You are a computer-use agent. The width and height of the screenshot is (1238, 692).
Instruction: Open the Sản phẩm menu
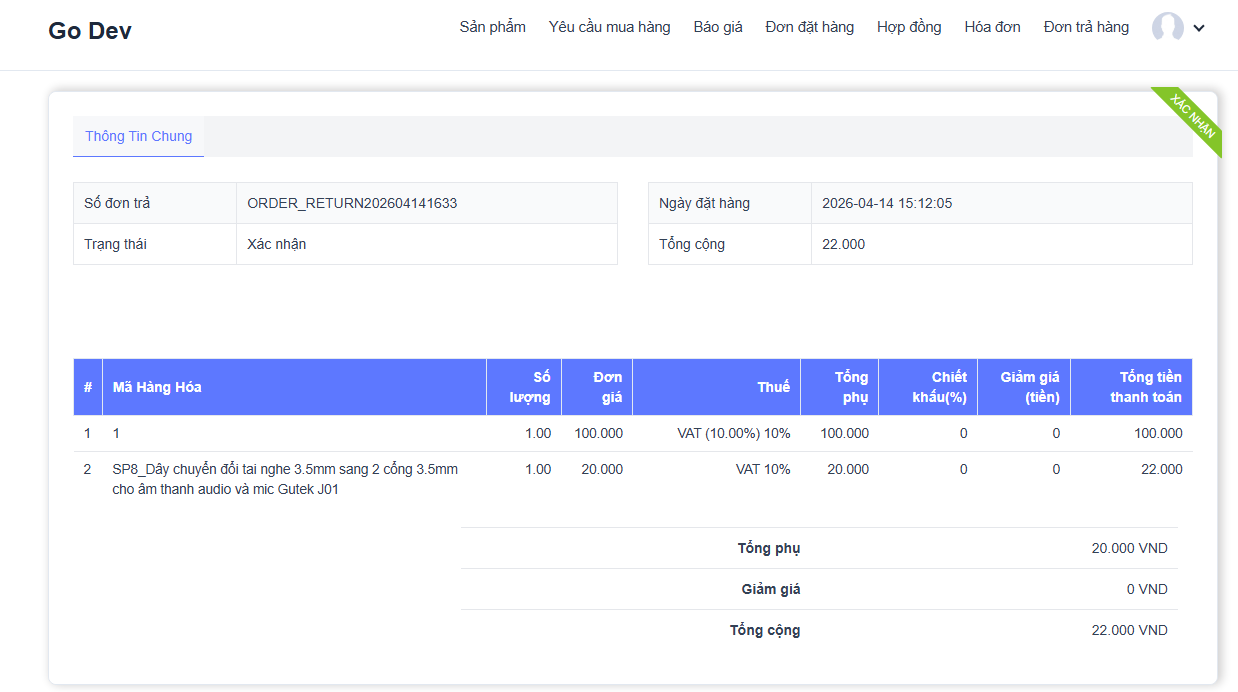point(492,27)
